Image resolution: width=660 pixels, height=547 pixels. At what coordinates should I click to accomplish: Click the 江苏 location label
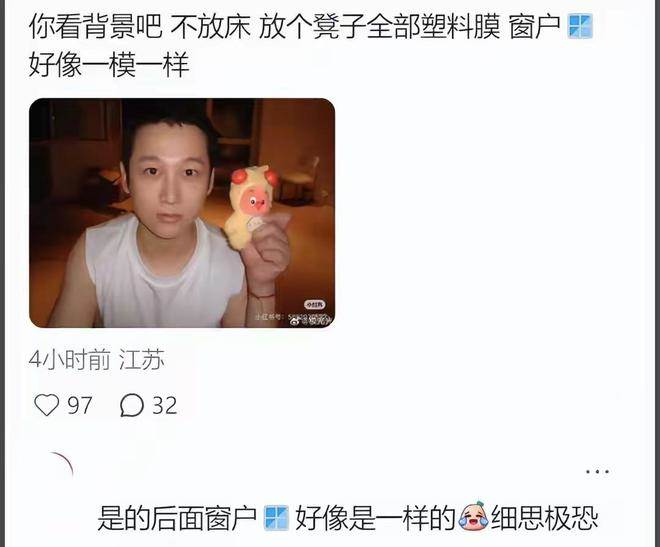coord(141,360)
